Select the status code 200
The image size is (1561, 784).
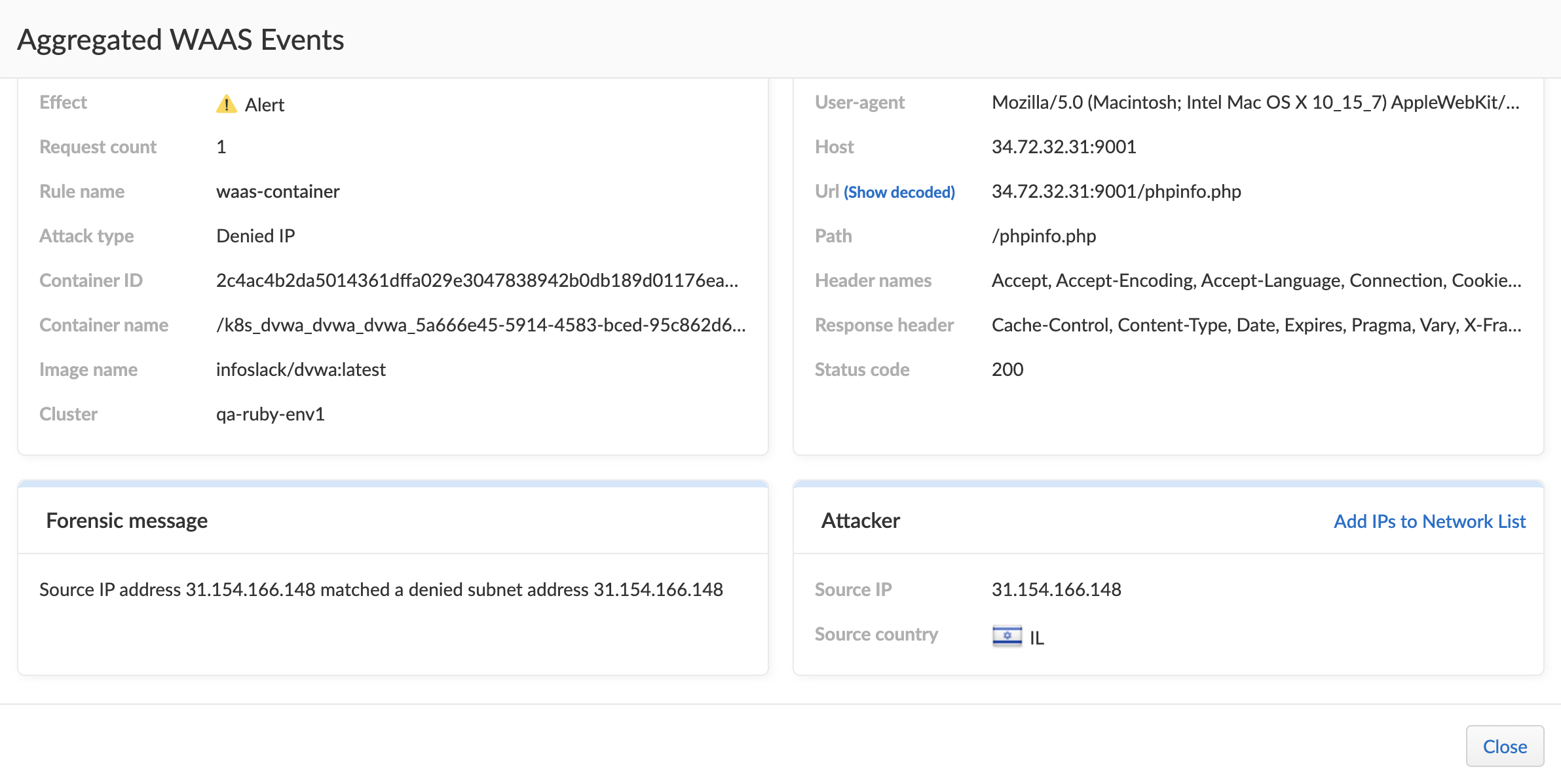coord(1007,369)
